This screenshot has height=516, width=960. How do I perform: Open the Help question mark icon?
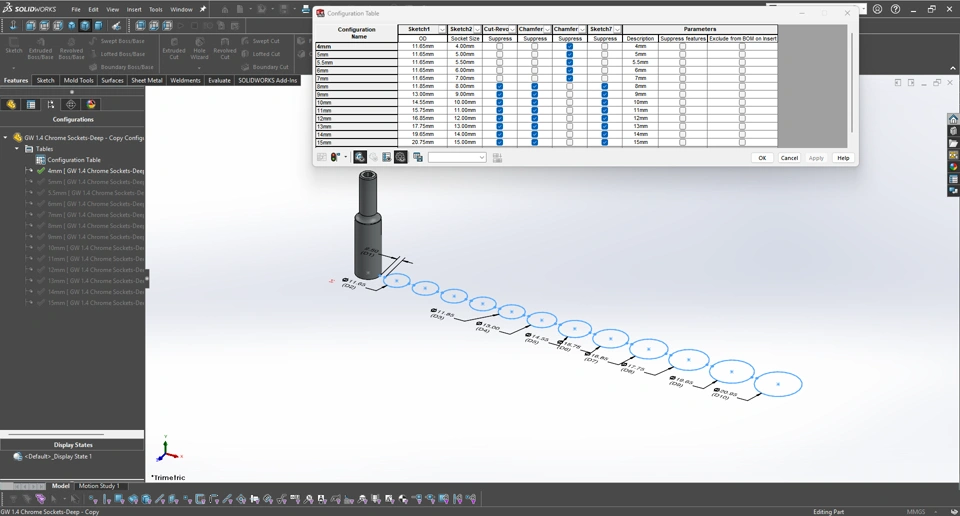[x=896, y=9]
